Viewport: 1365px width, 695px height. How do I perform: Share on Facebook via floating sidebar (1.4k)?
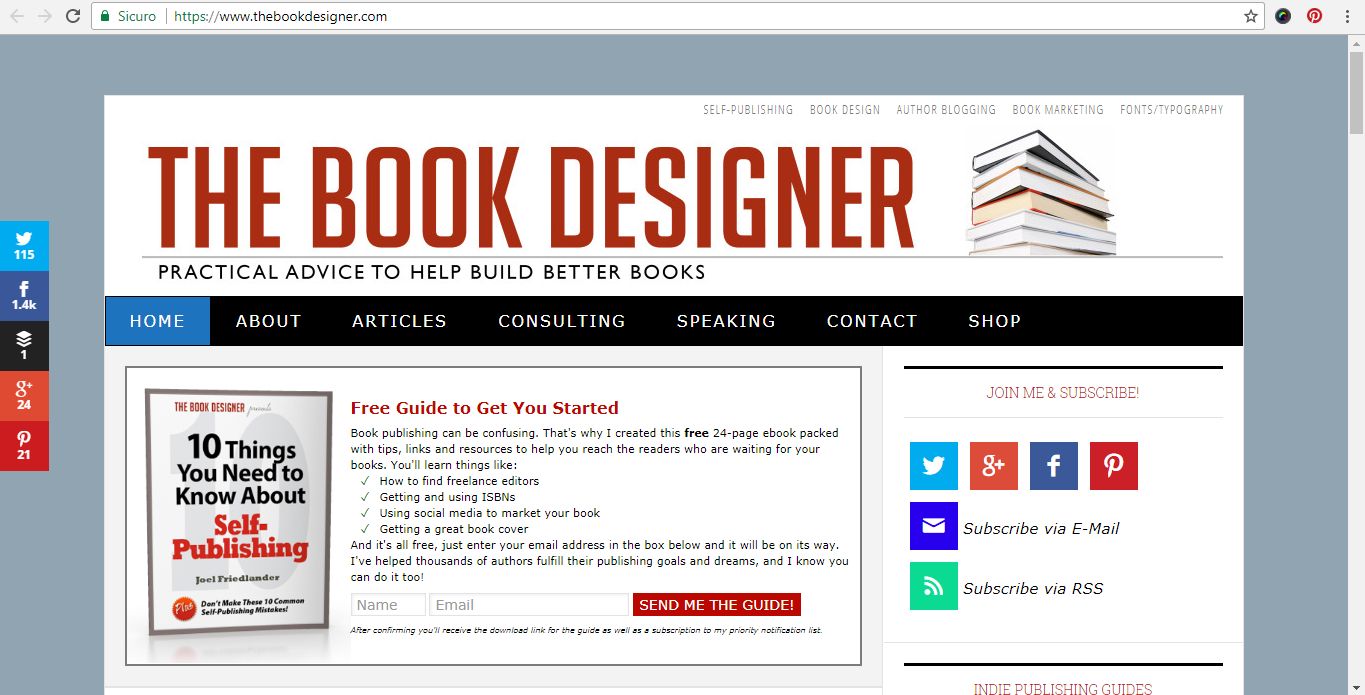[24, 296]
